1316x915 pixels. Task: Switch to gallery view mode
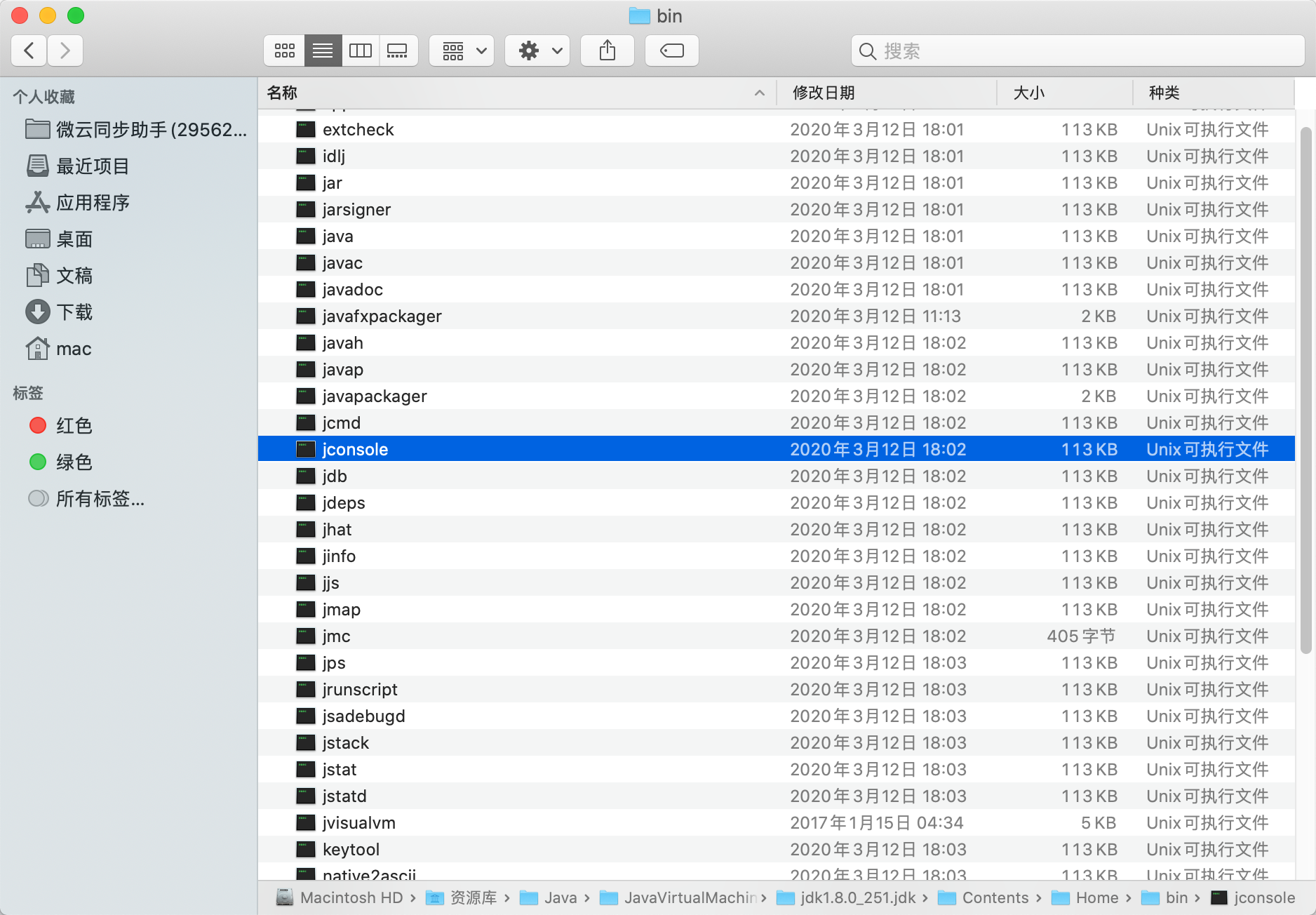pos(398,51)
